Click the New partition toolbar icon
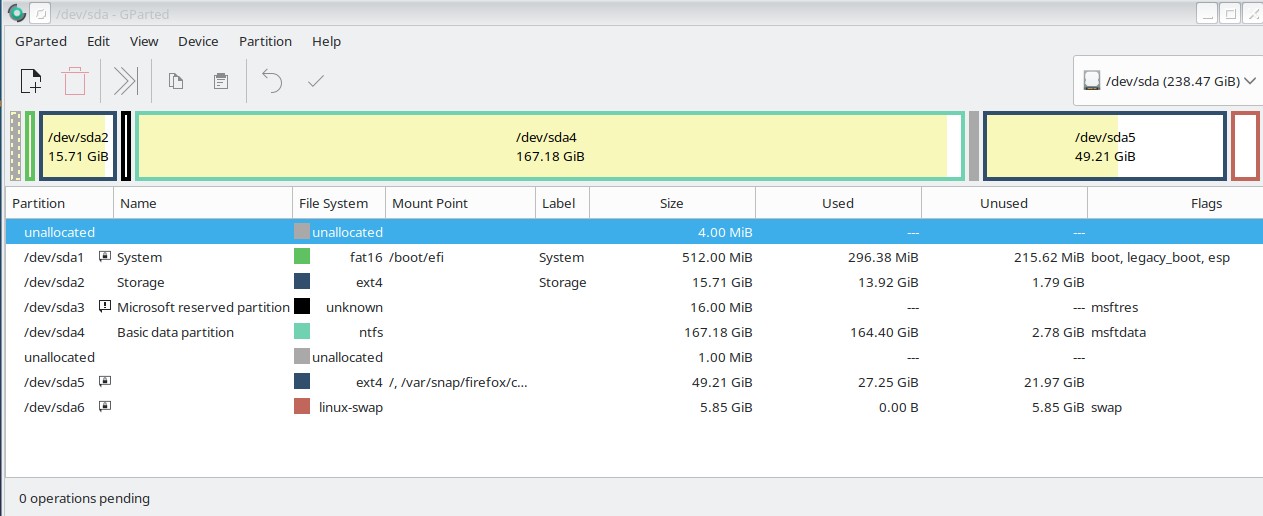This screenshot has height=516, width=1263. [31, 81]
